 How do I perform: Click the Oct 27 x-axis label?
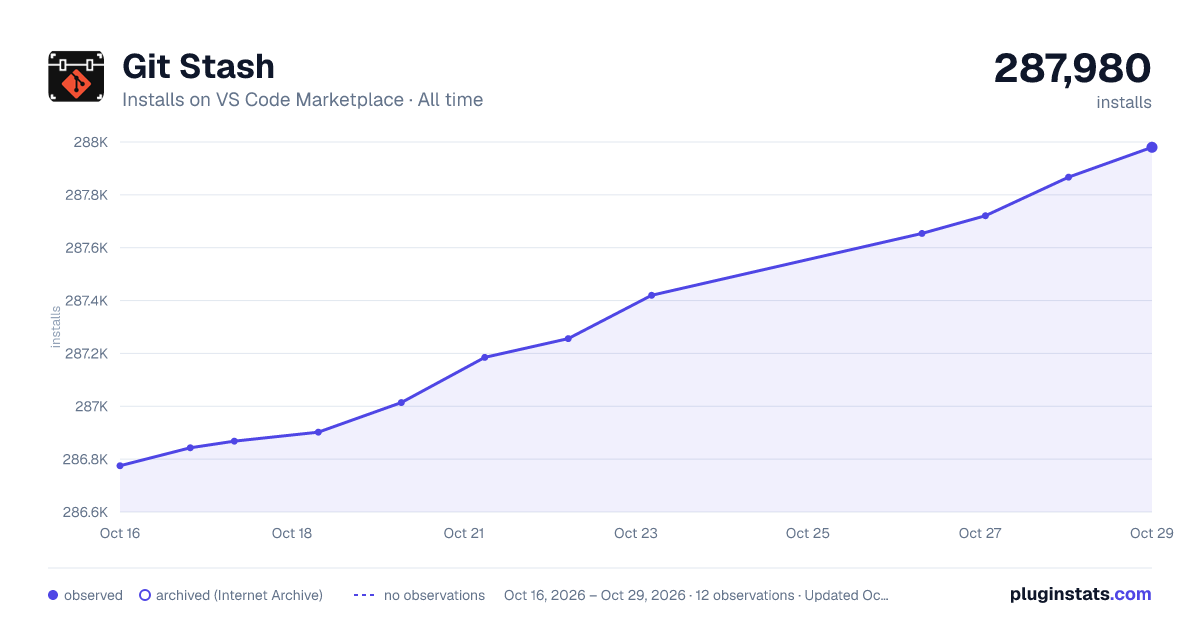[980, 533]
